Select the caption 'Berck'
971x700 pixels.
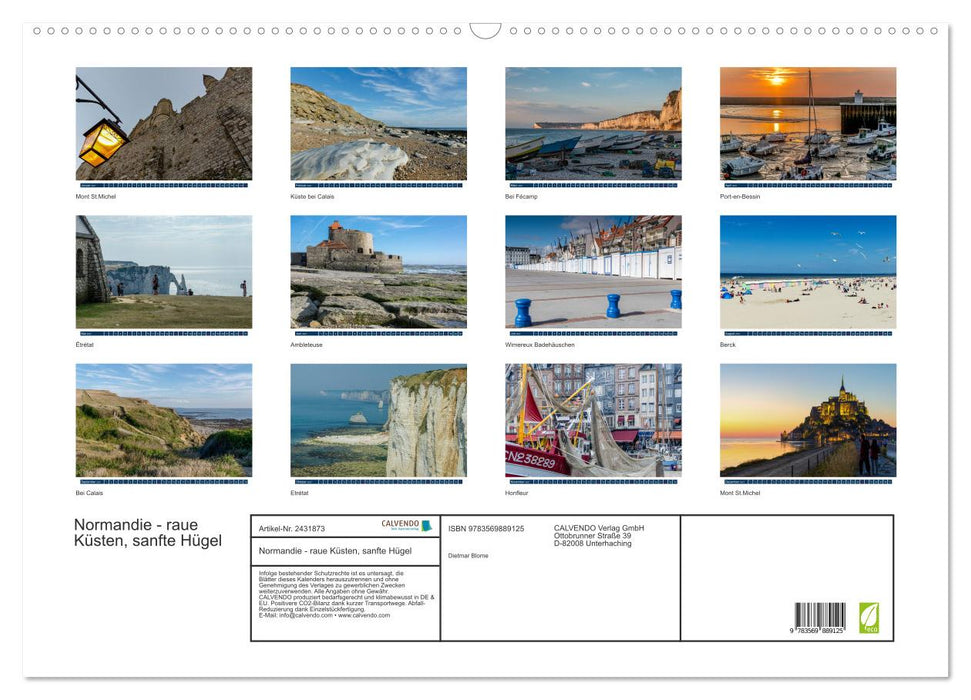pyautogui.click(x=728, y=344)
